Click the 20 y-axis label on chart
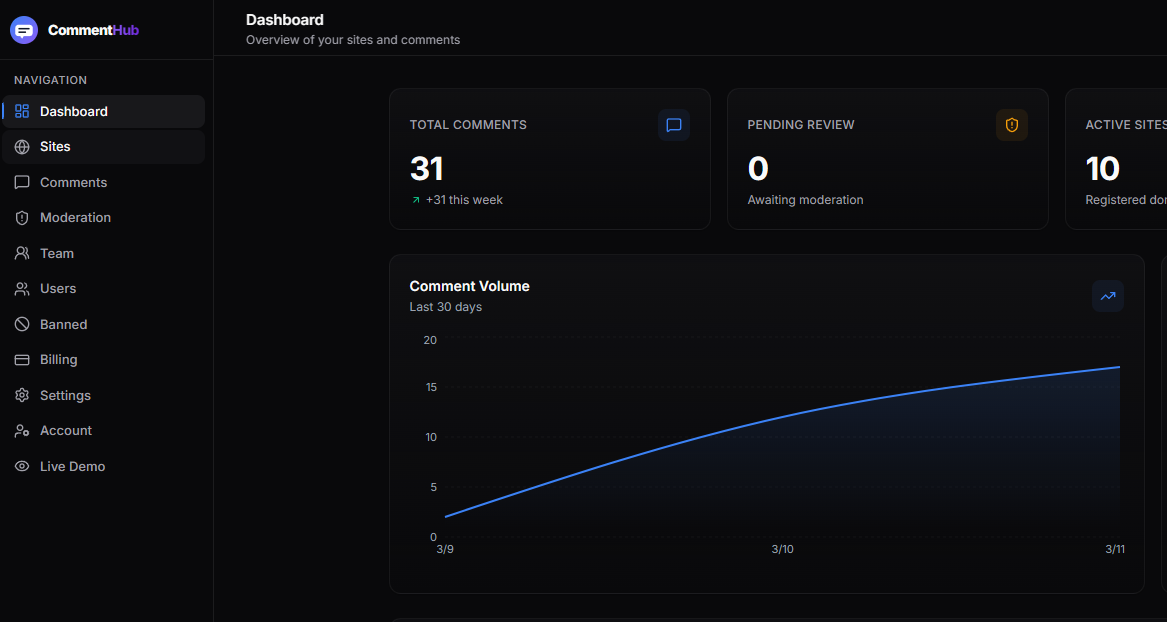The image size is (1167, 622). coord(430,340)
